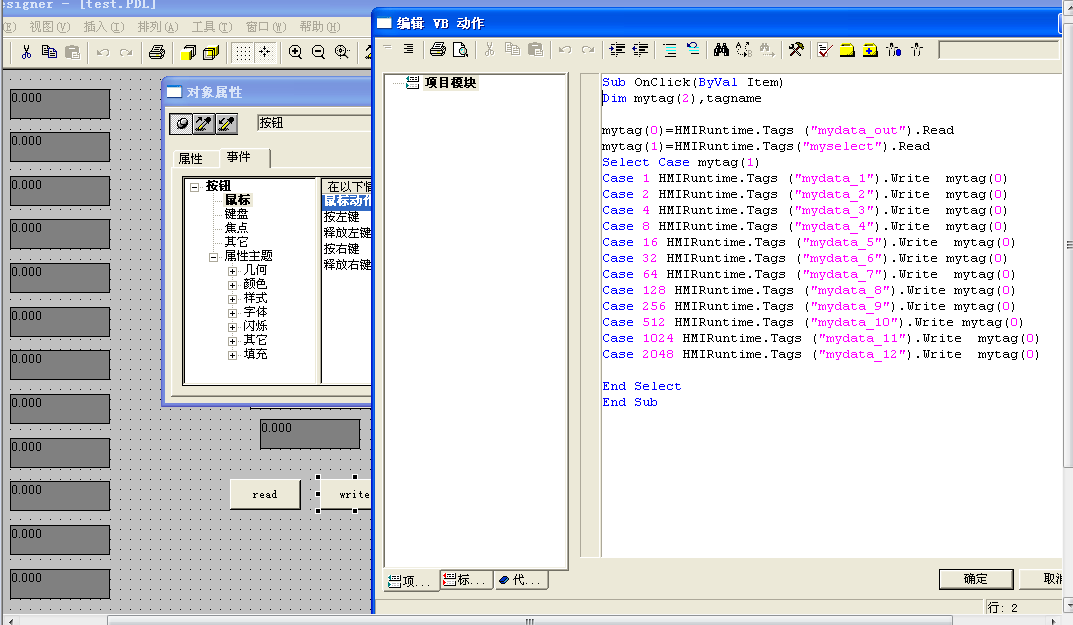This screenshot has width=1073, height=625.
Task: Click the print icon in VB editor toolbar
Action: (x=437, y=50)
